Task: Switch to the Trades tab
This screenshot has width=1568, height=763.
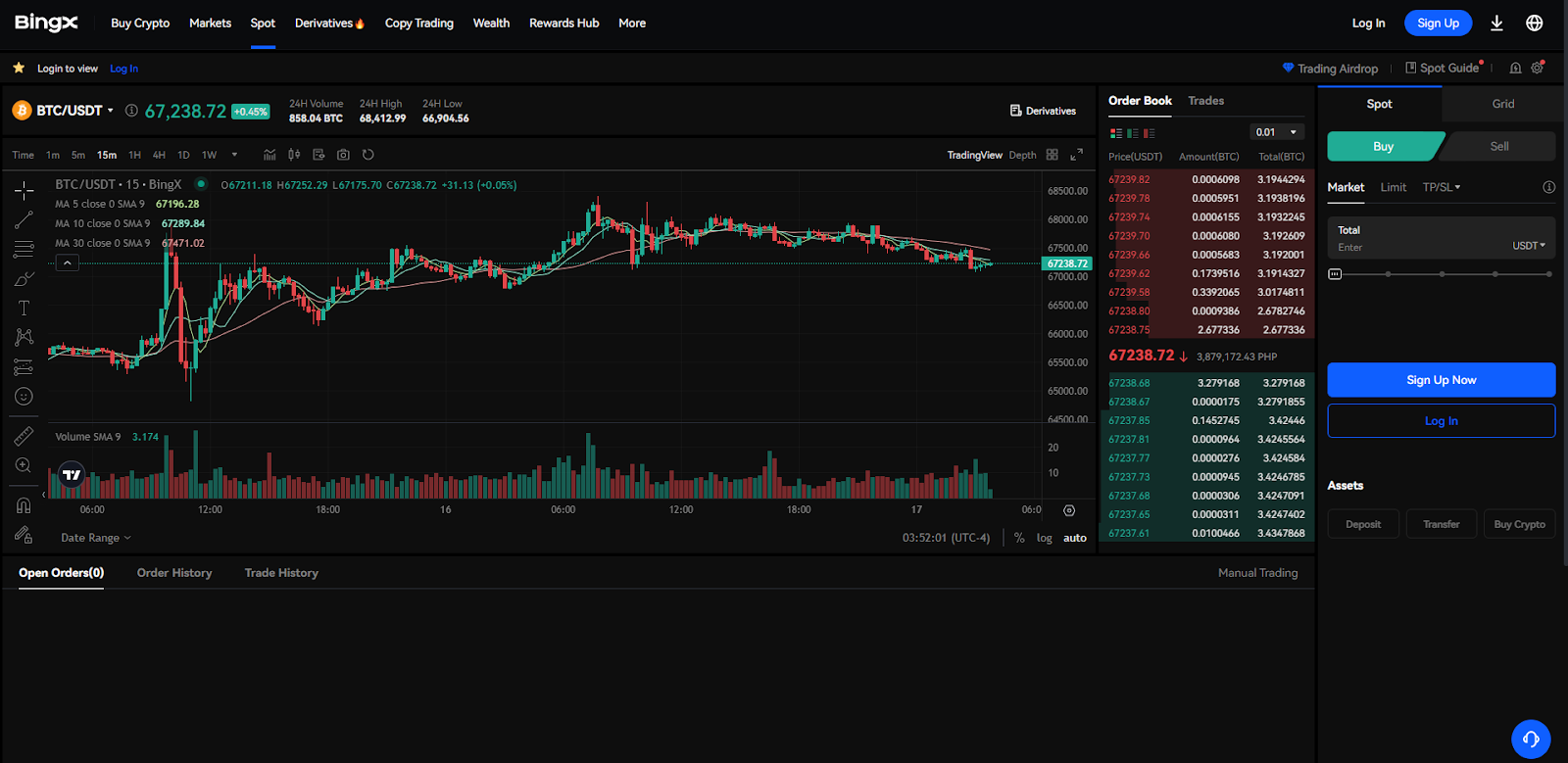Action: [1205, 101]
